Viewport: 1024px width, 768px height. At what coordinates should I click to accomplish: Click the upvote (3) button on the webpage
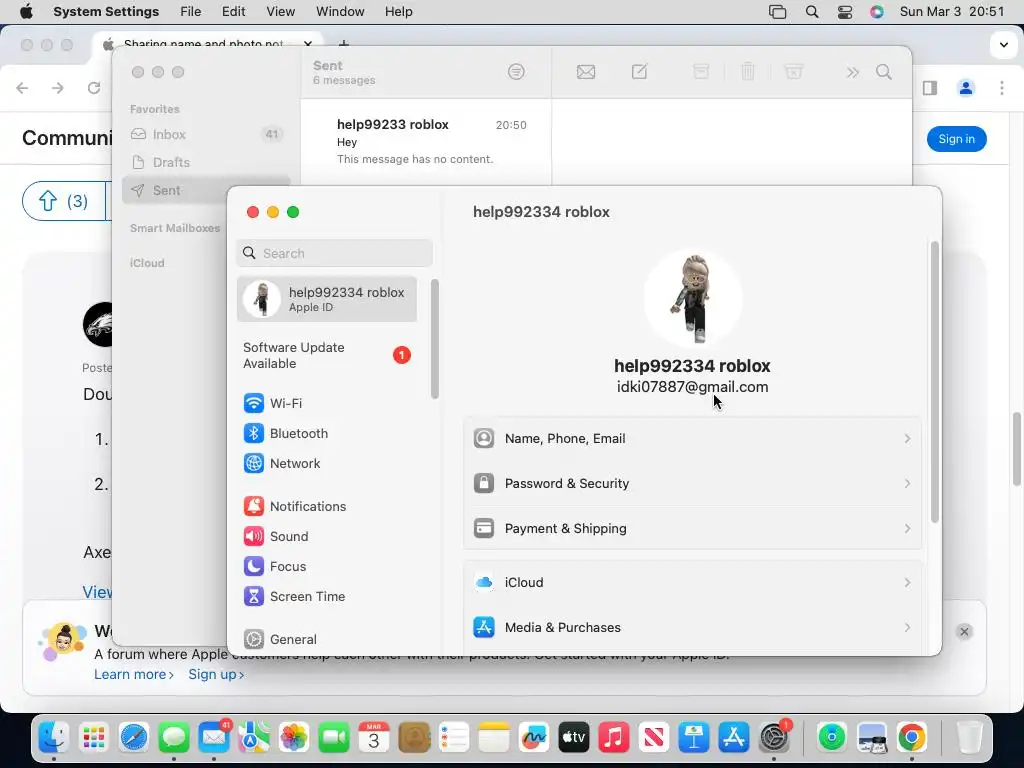point(63,200)
